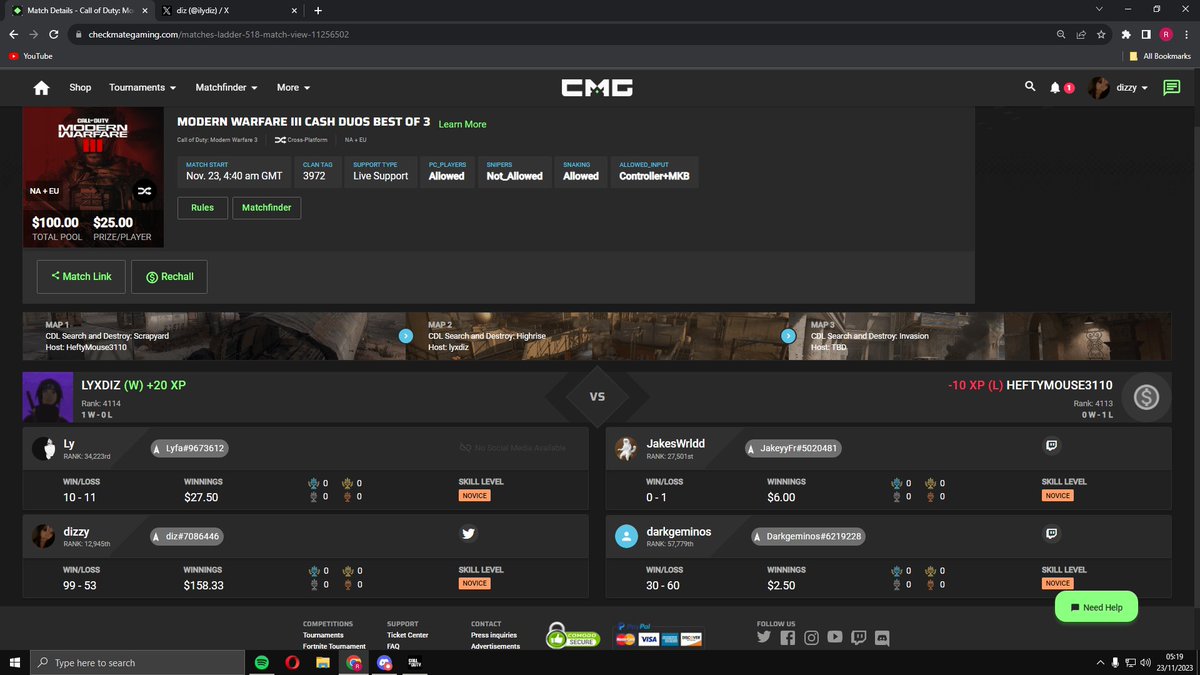Screen dimensions: 1200x675
Task: Click the Comodo Secure badge
Action: point(572,635)
